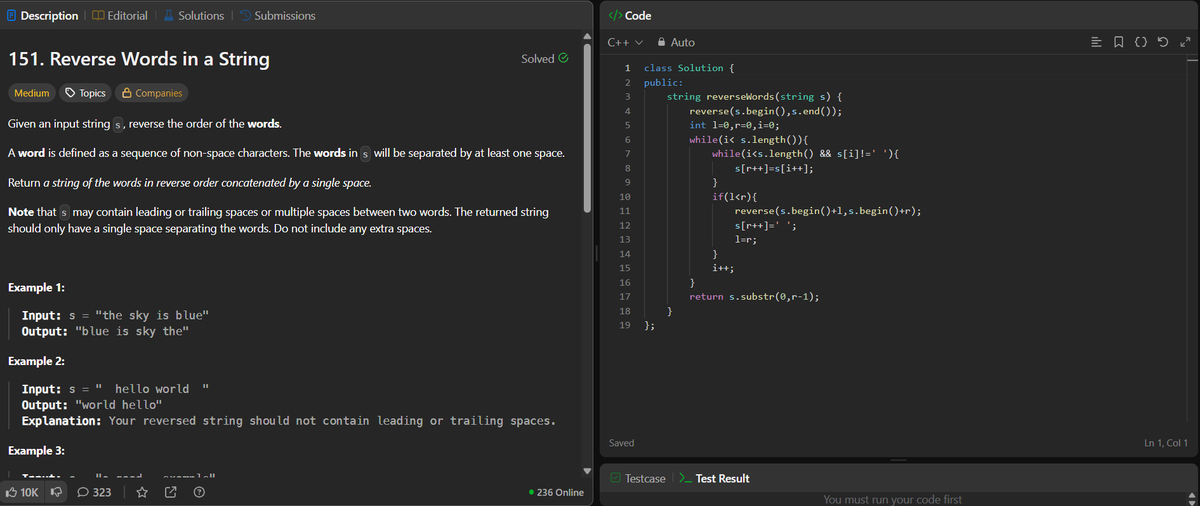Click the Ln 1, Col 1 status
Image resolution: width=1200 pixels, height=506 pixels.
click(x=1166, y=442)
